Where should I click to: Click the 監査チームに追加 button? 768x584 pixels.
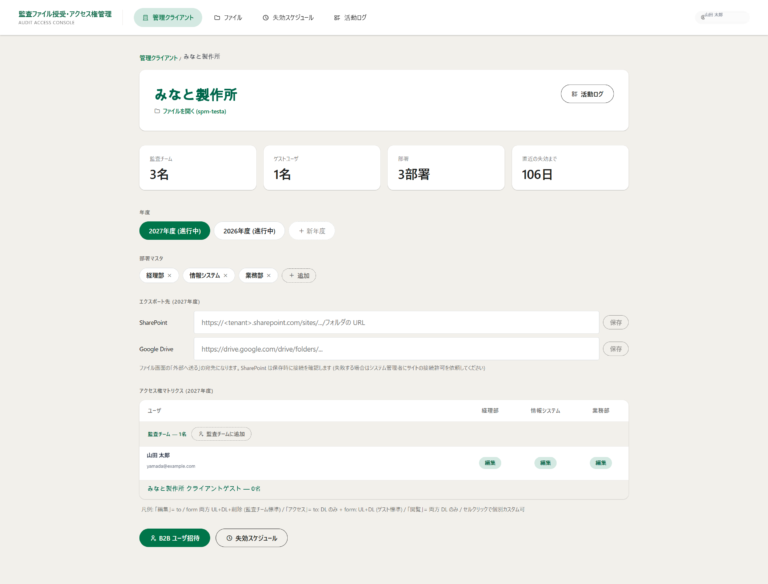tap(221, 434)
